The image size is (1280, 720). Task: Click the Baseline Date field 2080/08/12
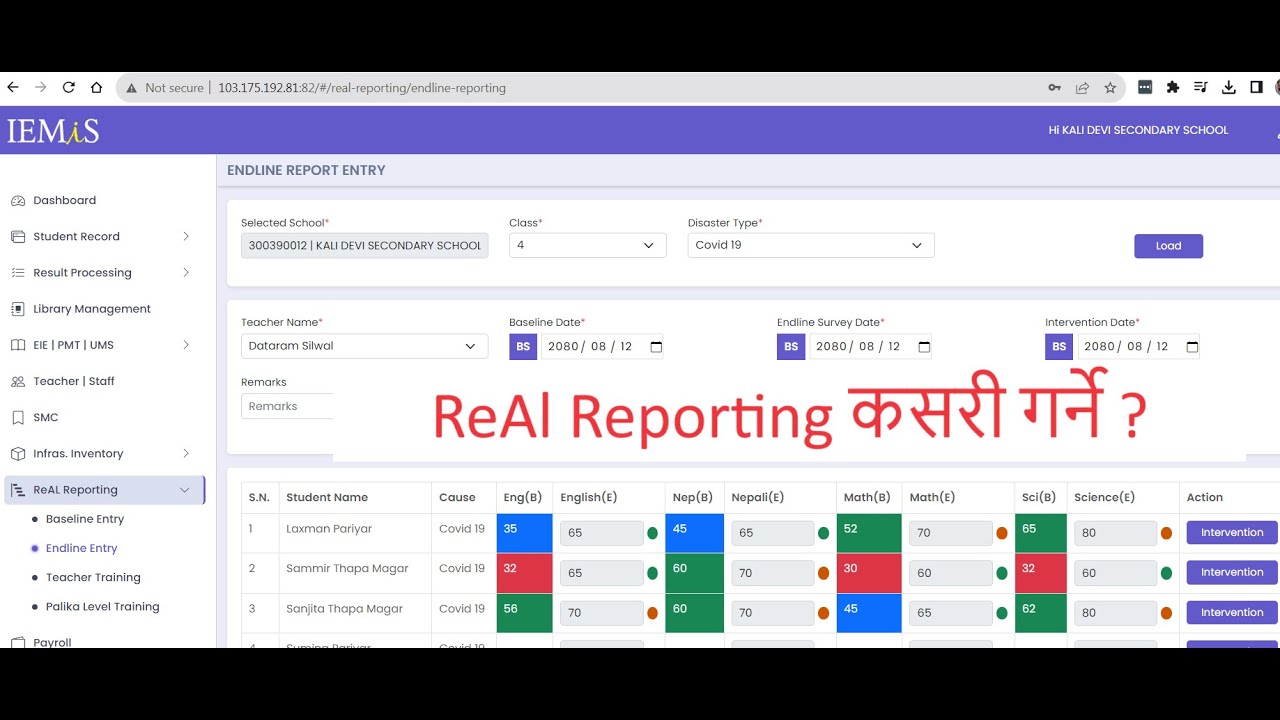coord(602,346)
